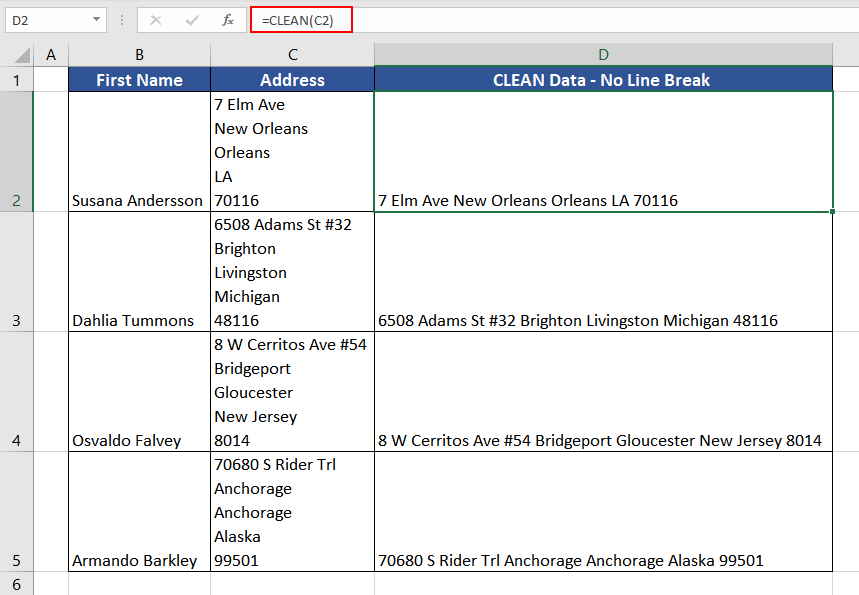859x595 pixels.
Task: Click the First Name header cell
Action: pos(139,80)
